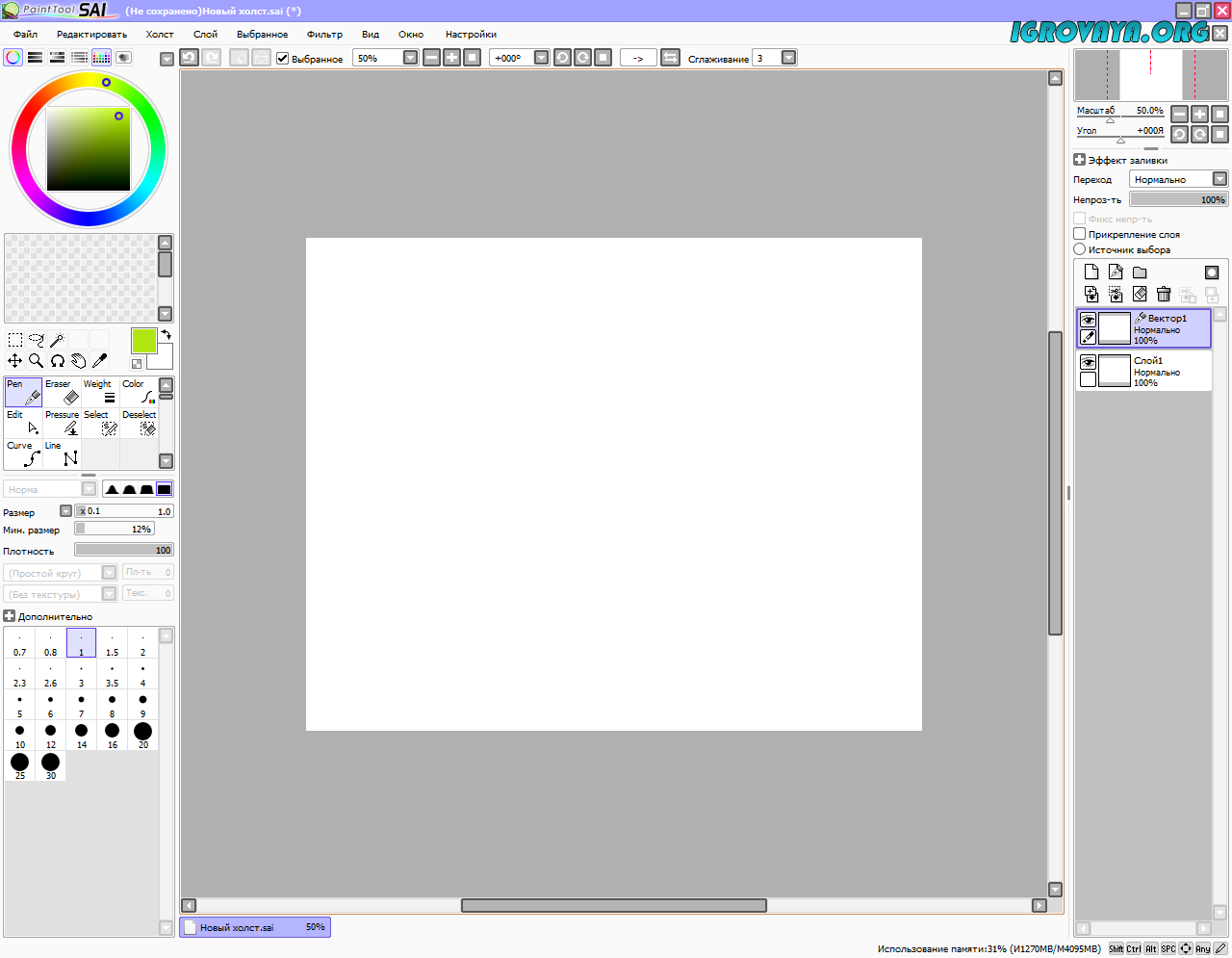The image size is (1232, 958).
Task: Open the Сглаживание stabilizer dropdown
Action: [x=788, y=58]
